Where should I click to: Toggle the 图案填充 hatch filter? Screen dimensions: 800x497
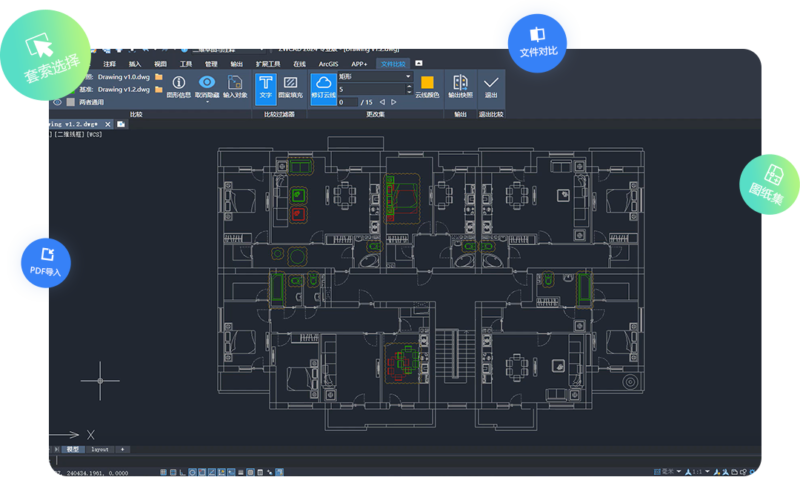click(290, 86)
